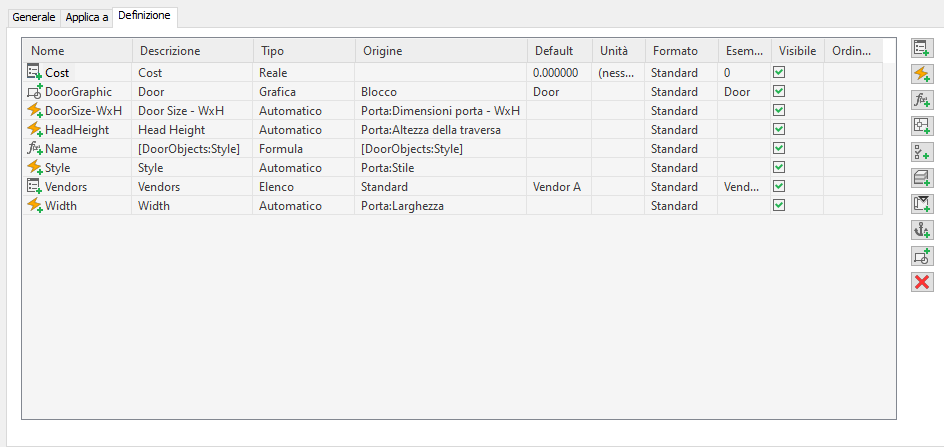Click the Default value cell for Cost

(558, 73)
